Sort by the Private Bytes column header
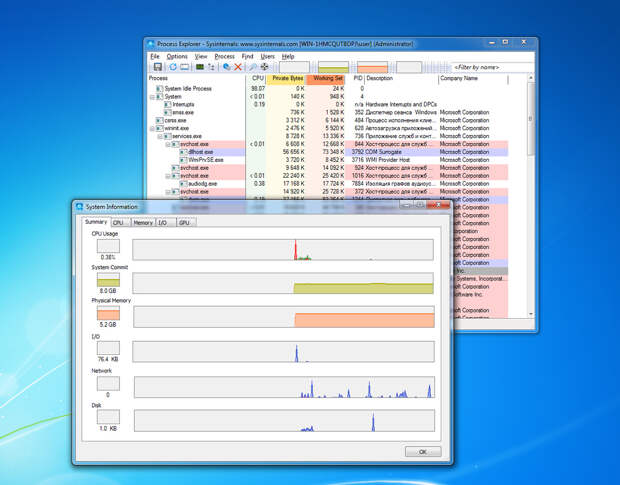 point(286,78)
